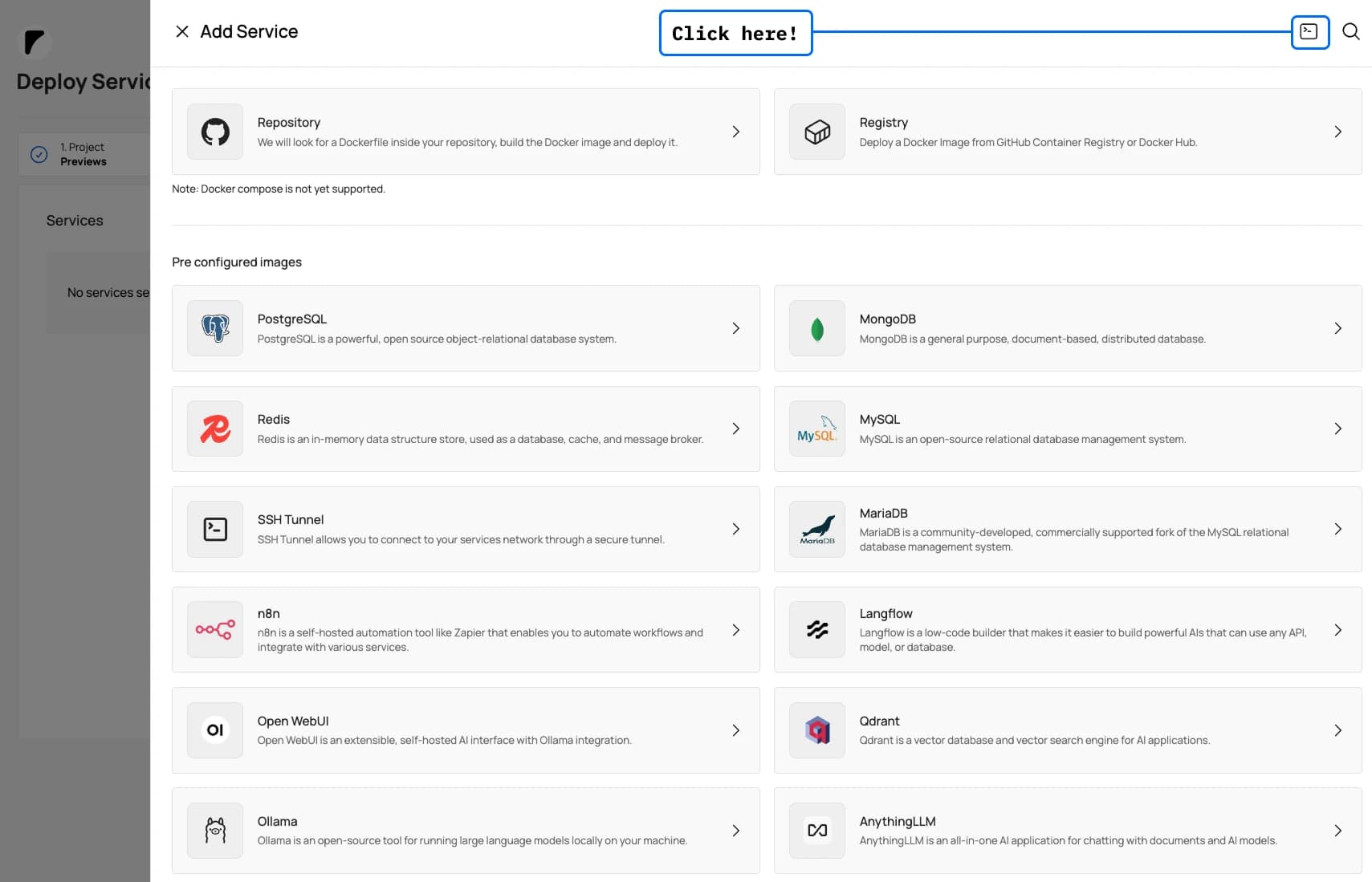Select the Registry title text

pyautogui.click(x=884, y=122)
